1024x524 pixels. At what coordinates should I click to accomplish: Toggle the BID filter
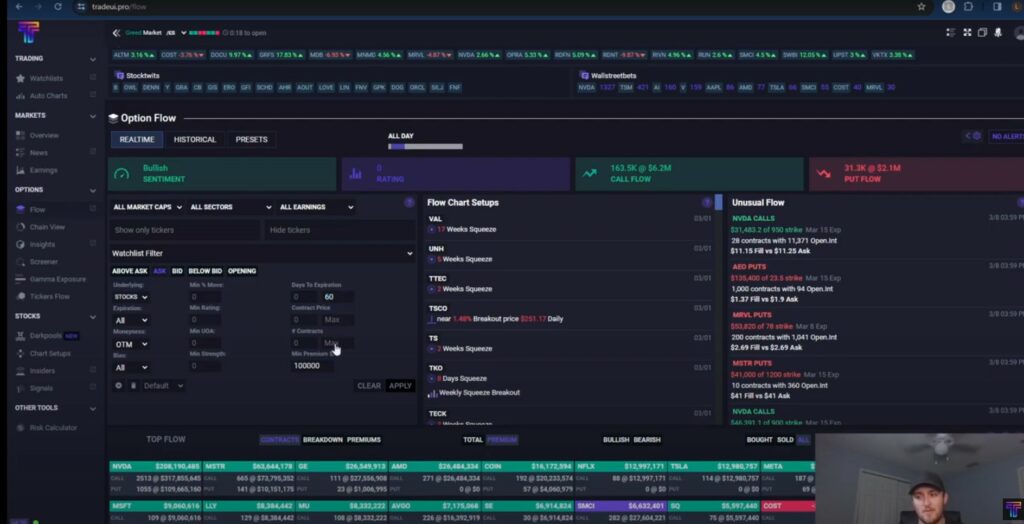[177, 271]
